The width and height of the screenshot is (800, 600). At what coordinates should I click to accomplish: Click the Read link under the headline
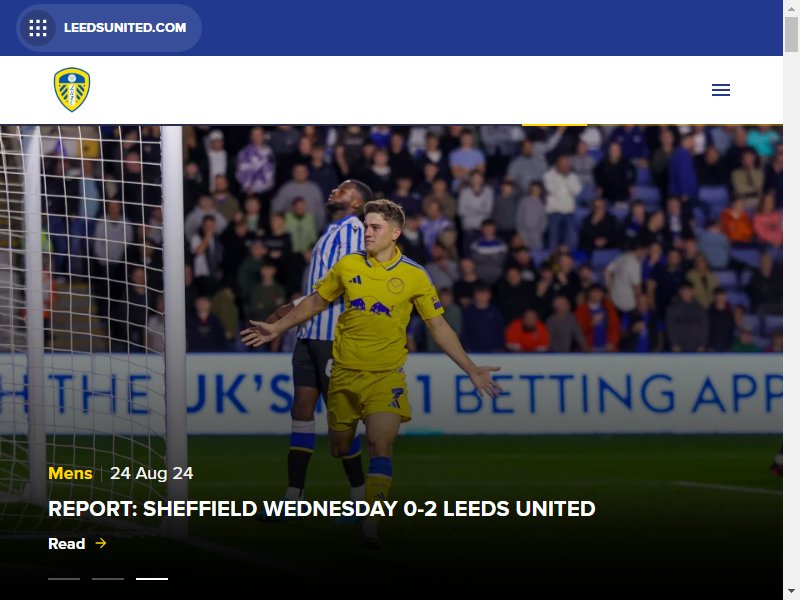click(x=66, y=543)
